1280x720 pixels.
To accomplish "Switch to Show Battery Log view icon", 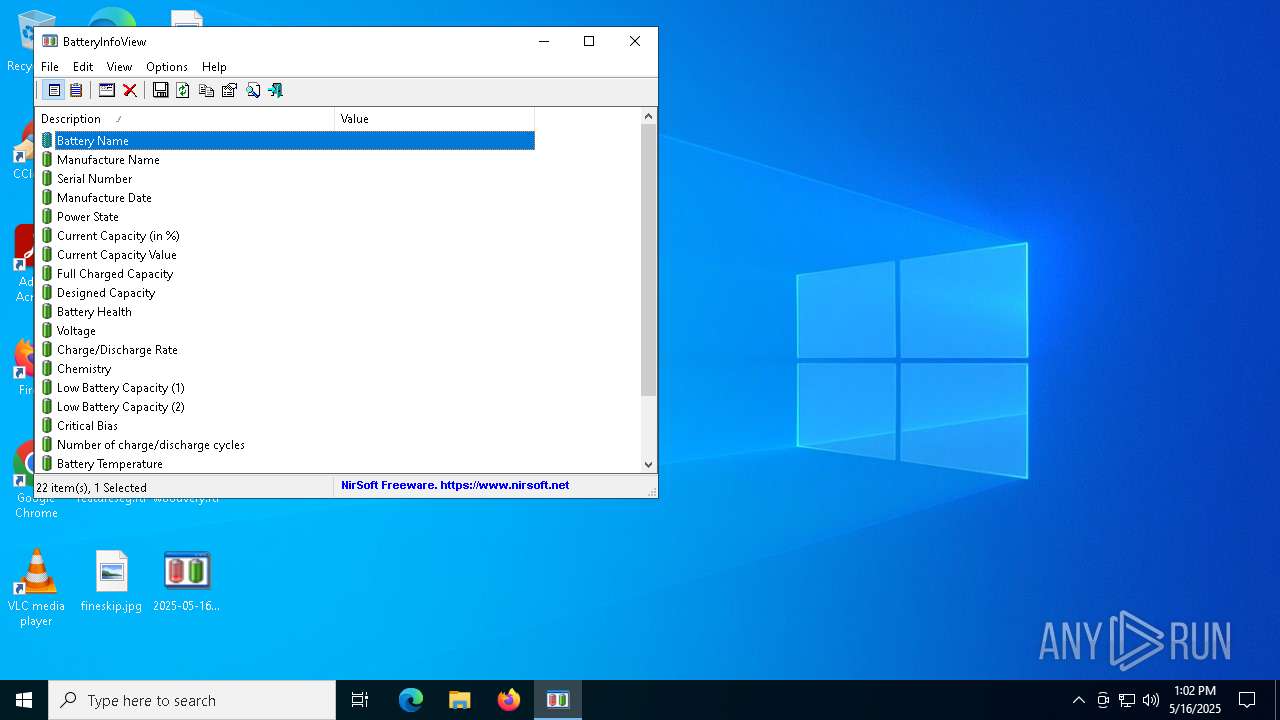I will [76, 90].
